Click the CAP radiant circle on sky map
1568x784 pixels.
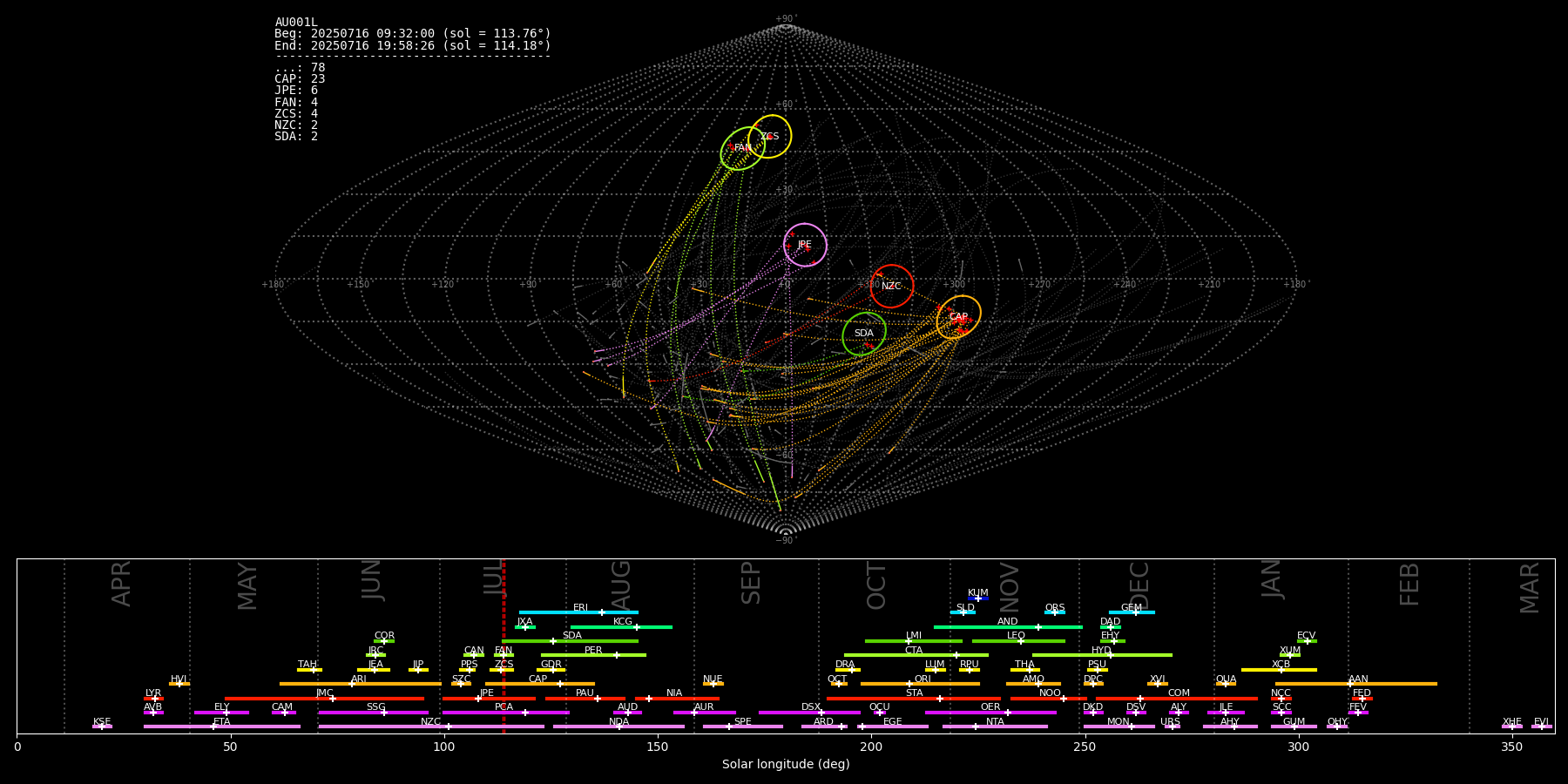[958, 317]
